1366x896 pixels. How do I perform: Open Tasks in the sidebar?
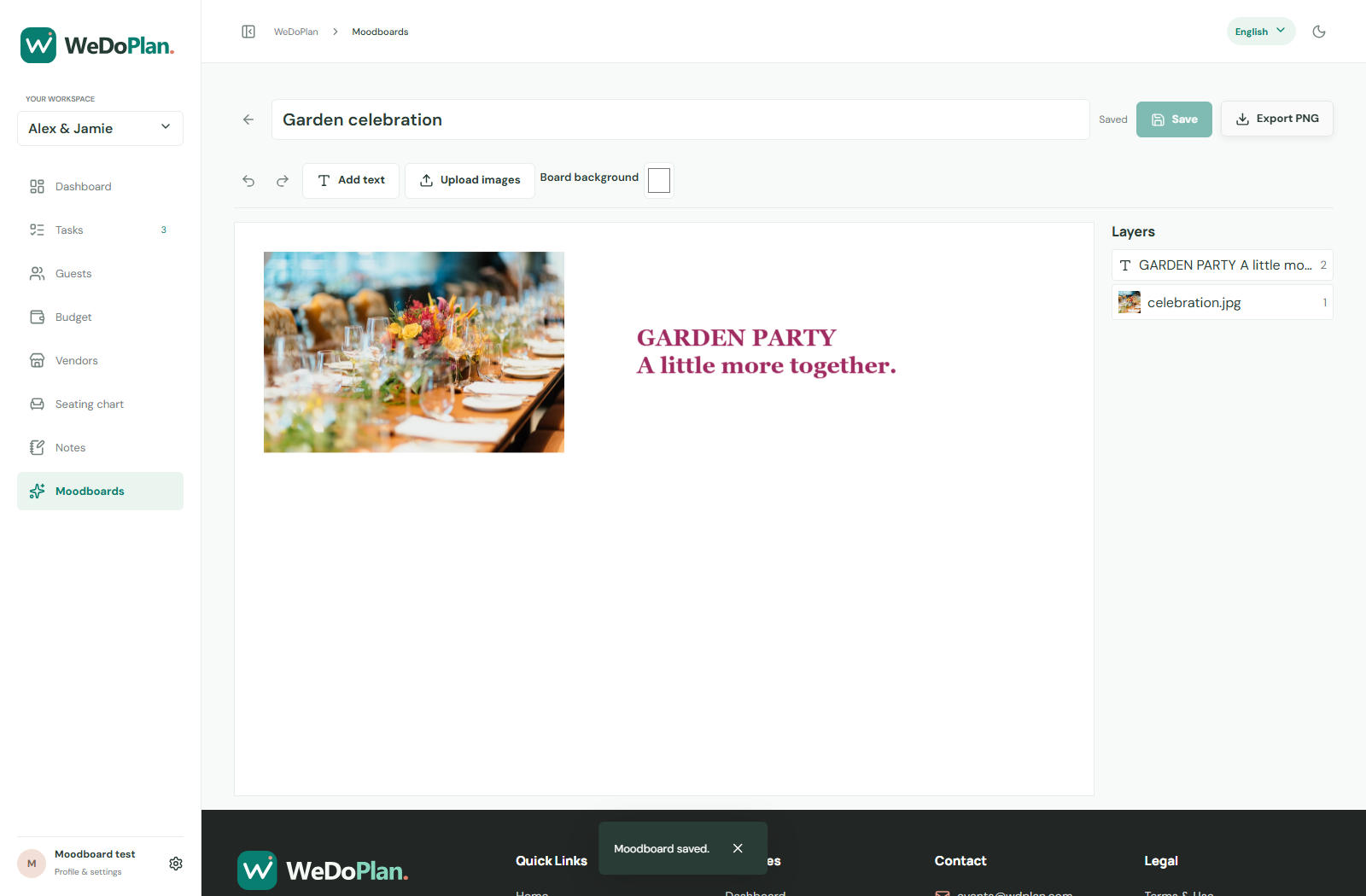click(x=100, y=230)
